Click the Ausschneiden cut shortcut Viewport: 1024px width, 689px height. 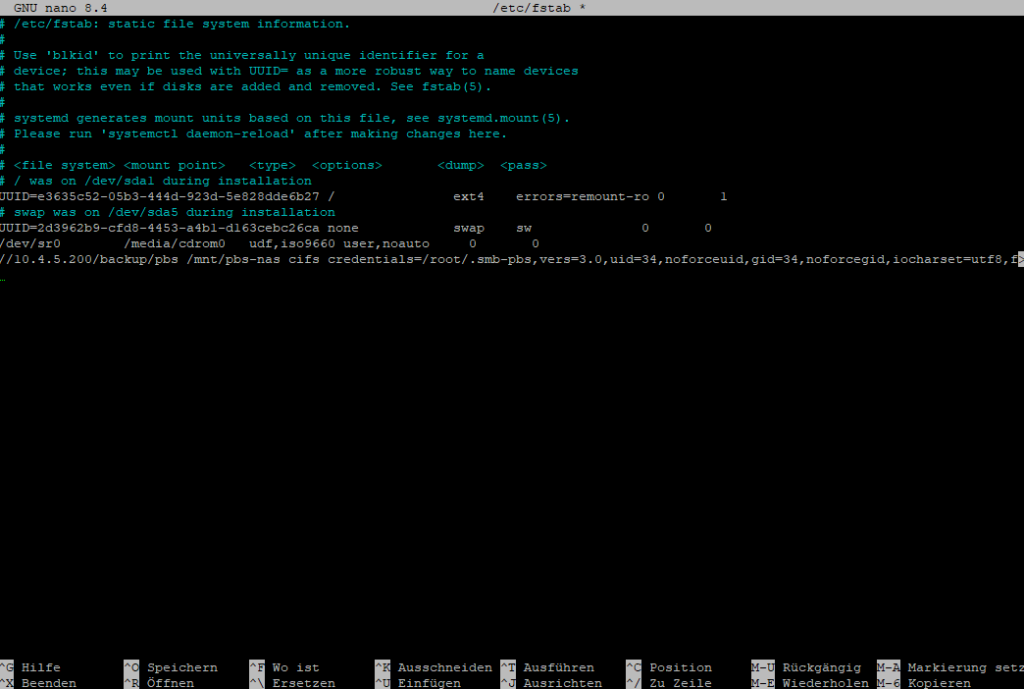click(x=444, y=667)
